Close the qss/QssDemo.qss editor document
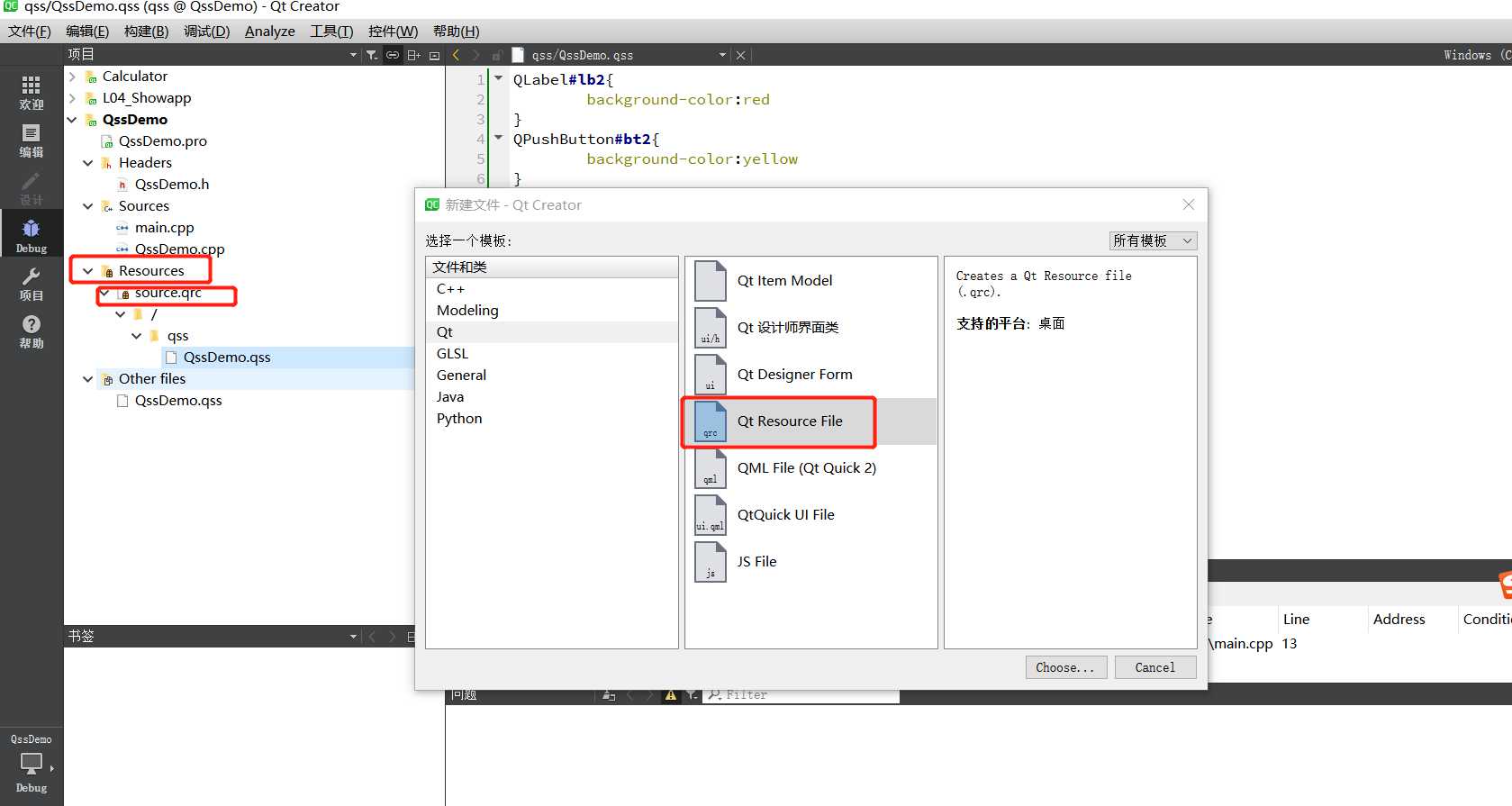Image resolution: width=1512 pixels, height=806 pixels. click(740, 55)
